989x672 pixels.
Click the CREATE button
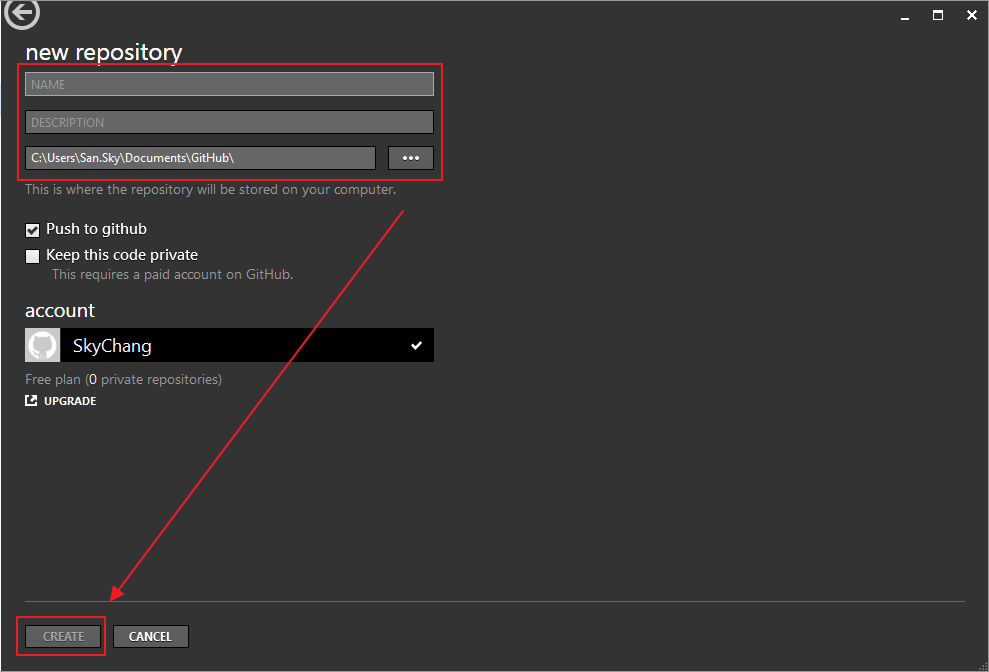tap(63, 636)
